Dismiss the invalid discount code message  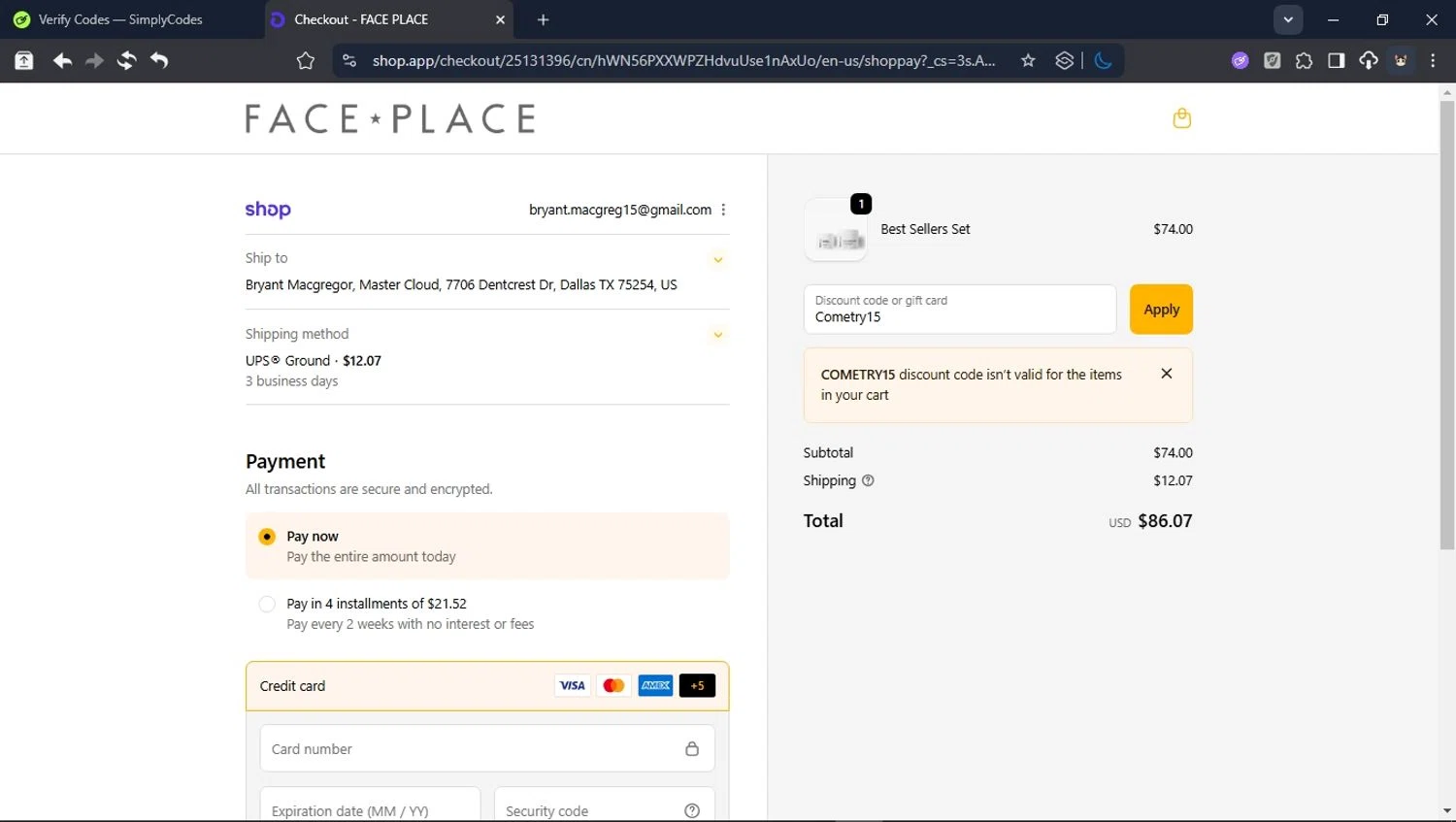[1167, 374]
